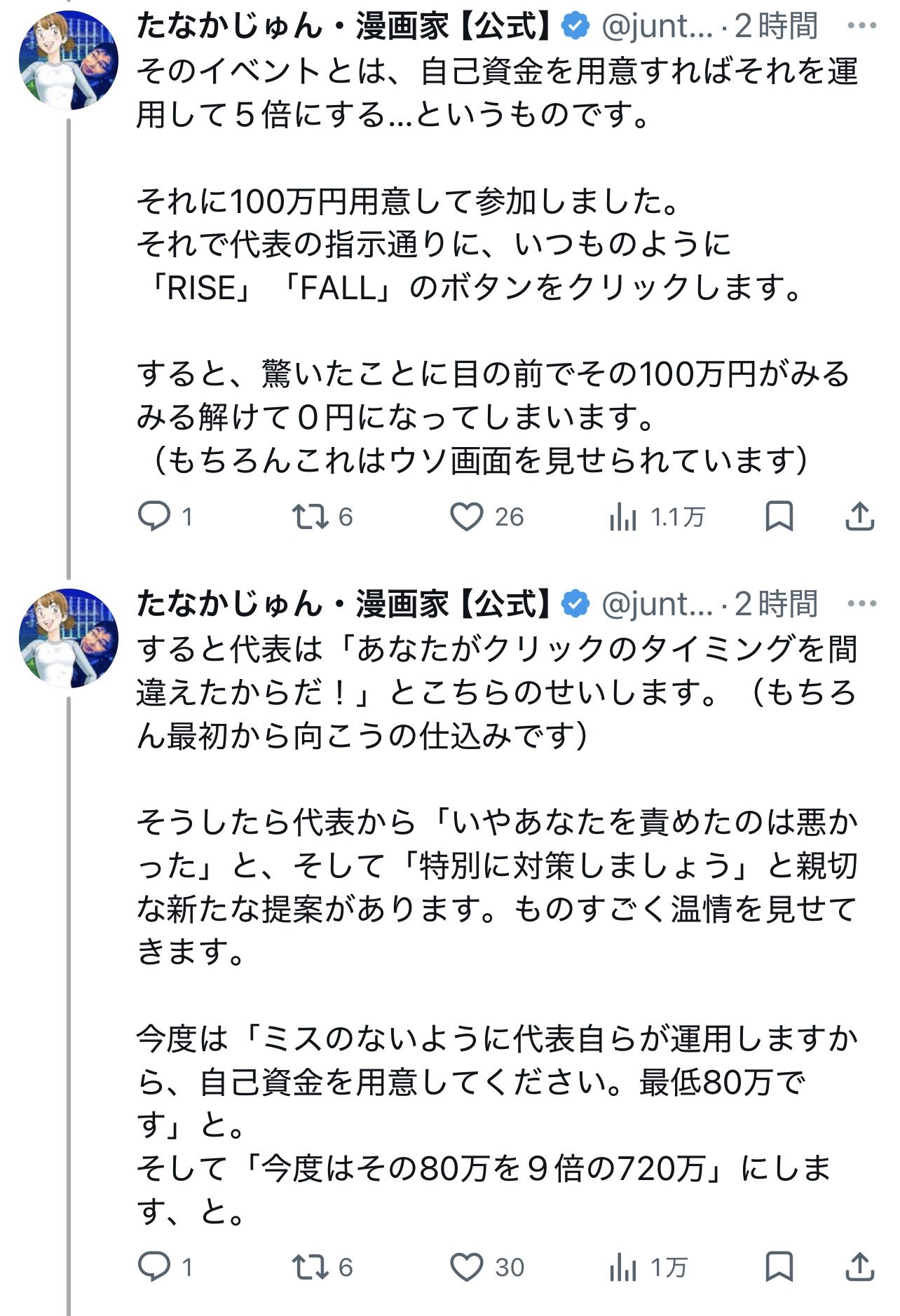
Task: Like the second tweet with 30 likes
Action: [x=467, y=1267]
